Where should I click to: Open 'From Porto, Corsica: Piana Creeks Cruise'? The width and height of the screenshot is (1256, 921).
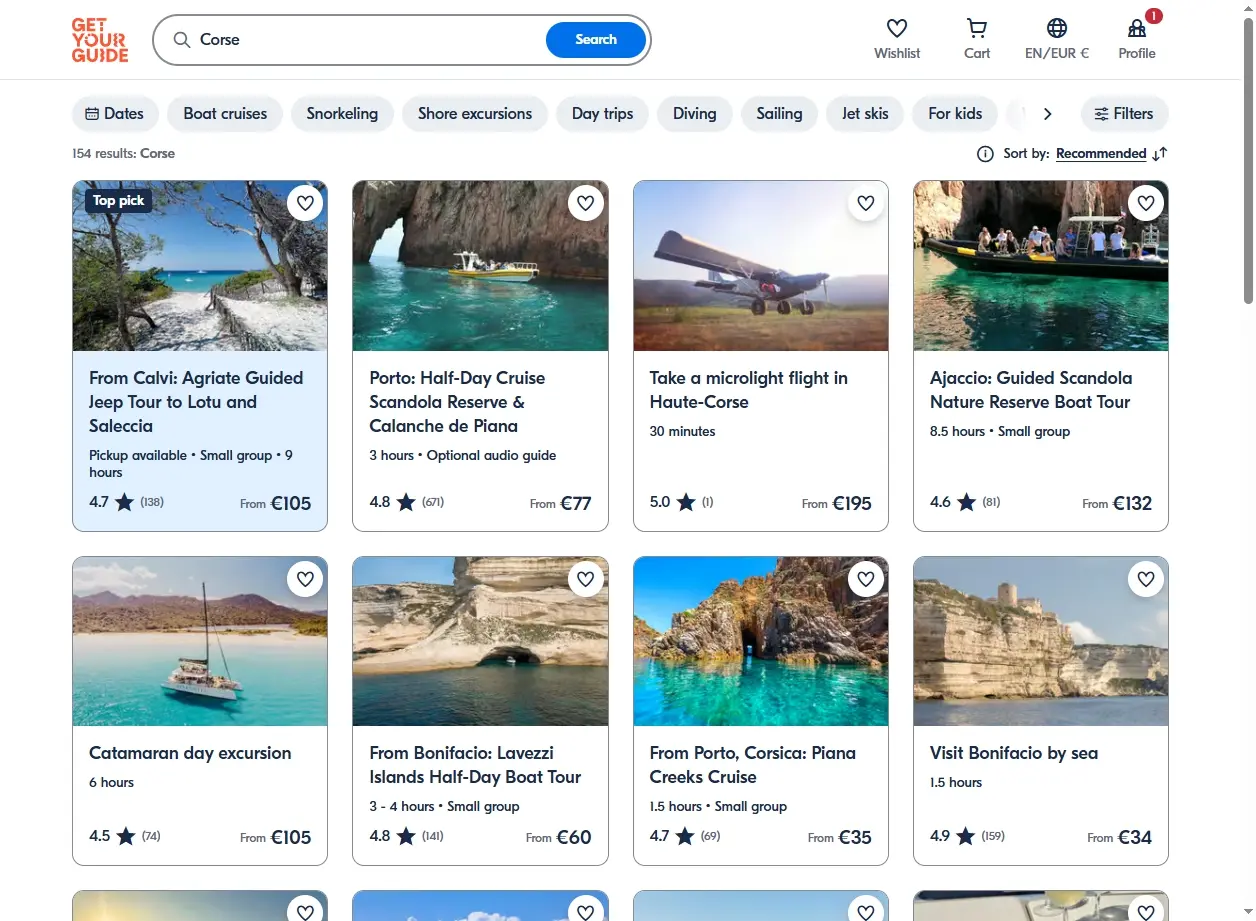click(753, 765)
